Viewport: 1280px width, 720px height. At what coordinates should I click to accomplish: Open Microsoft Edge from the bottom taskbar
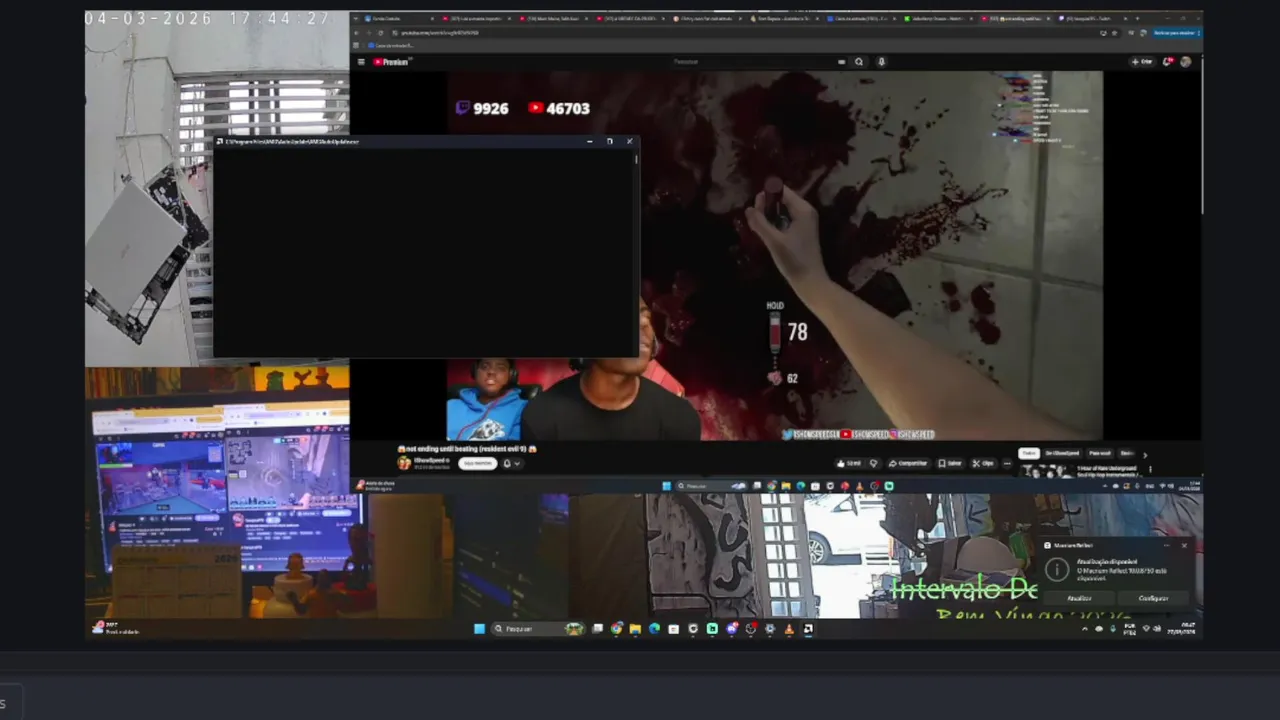point(654,629)
